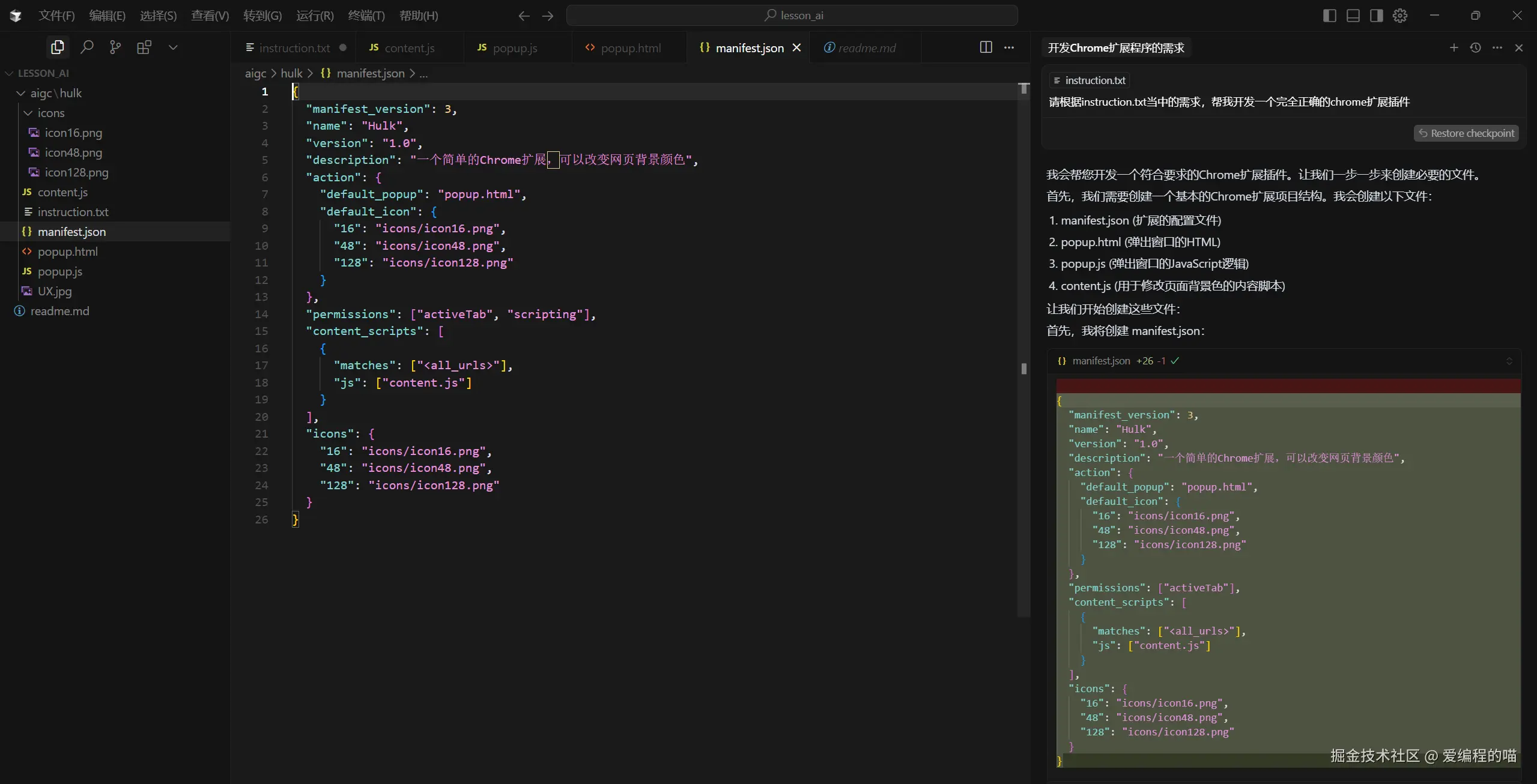Open the Search view icon
Viewport: 1537px width, 784px height.
pos(87,47)
